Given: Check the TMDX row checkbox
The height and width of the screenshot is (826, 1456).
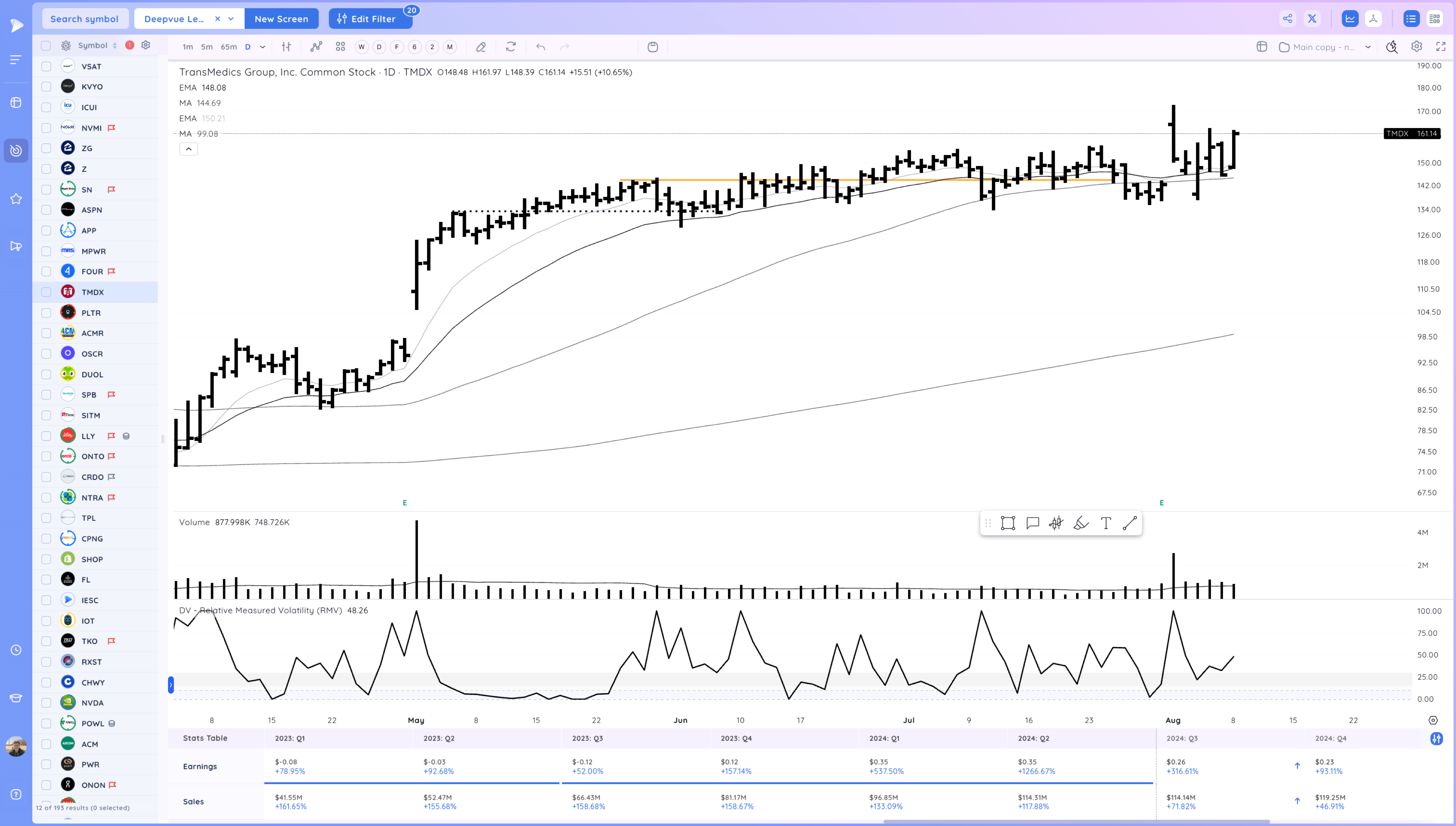Looking at the screenshot, I should [47, 292].
